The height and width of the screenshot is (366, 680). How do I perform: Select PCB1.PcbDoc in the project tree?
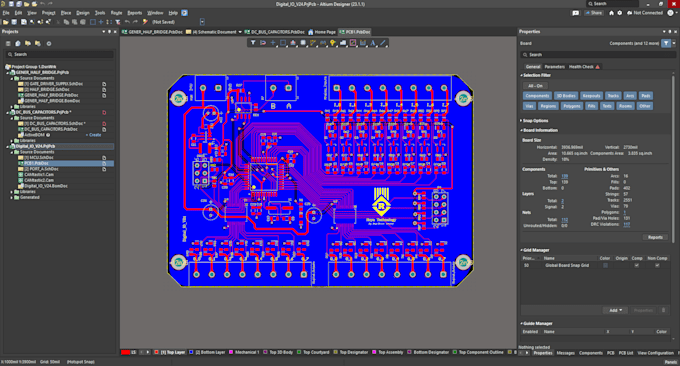click(36, 163)
